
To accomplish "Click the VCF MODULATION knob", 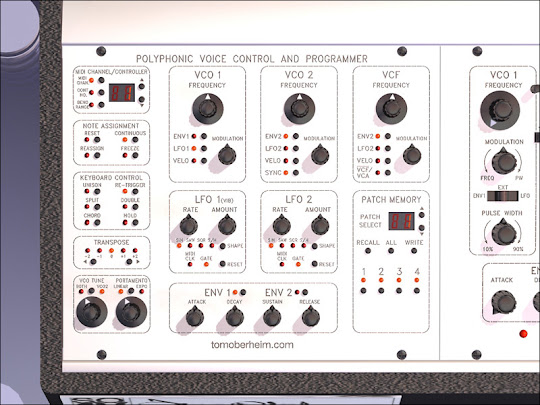I will [x=412, y=155].
